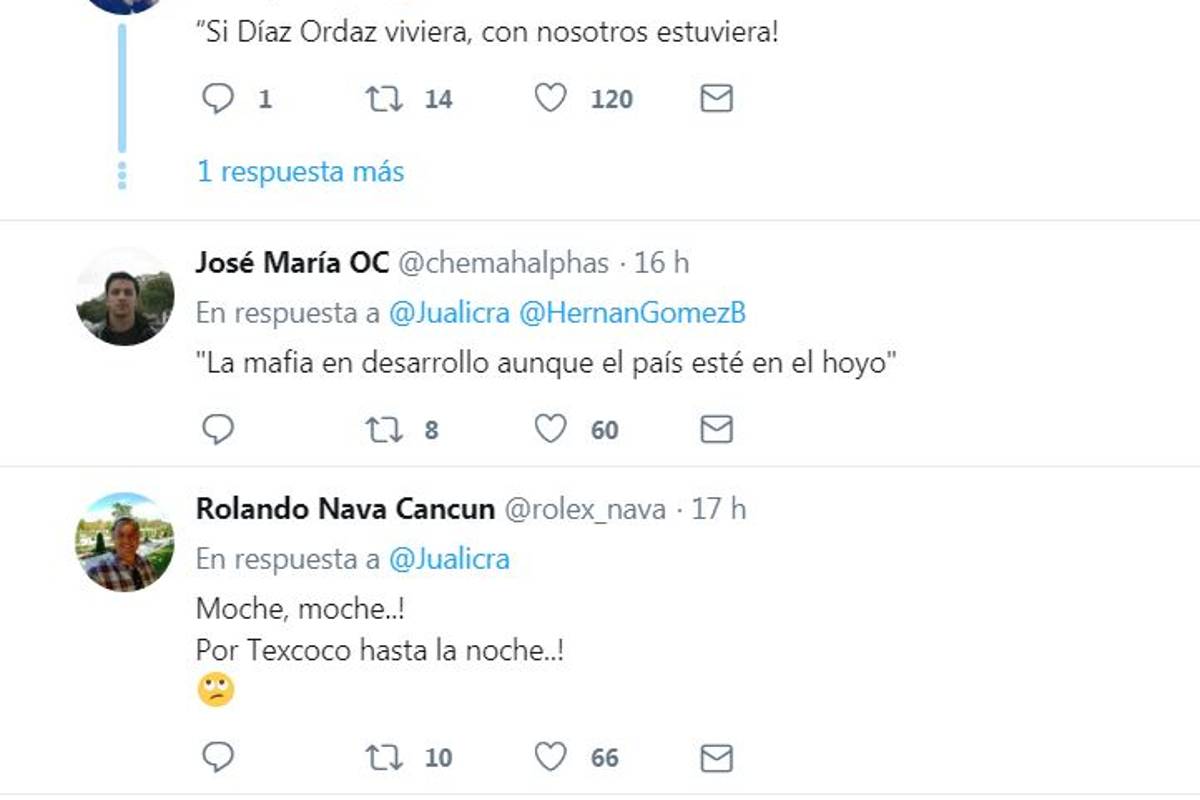Image resolution: width=1200 pixels, height=800 pixels.
Task: Retweet the Texcoco tweet
Action: click(x=384, y=758)
